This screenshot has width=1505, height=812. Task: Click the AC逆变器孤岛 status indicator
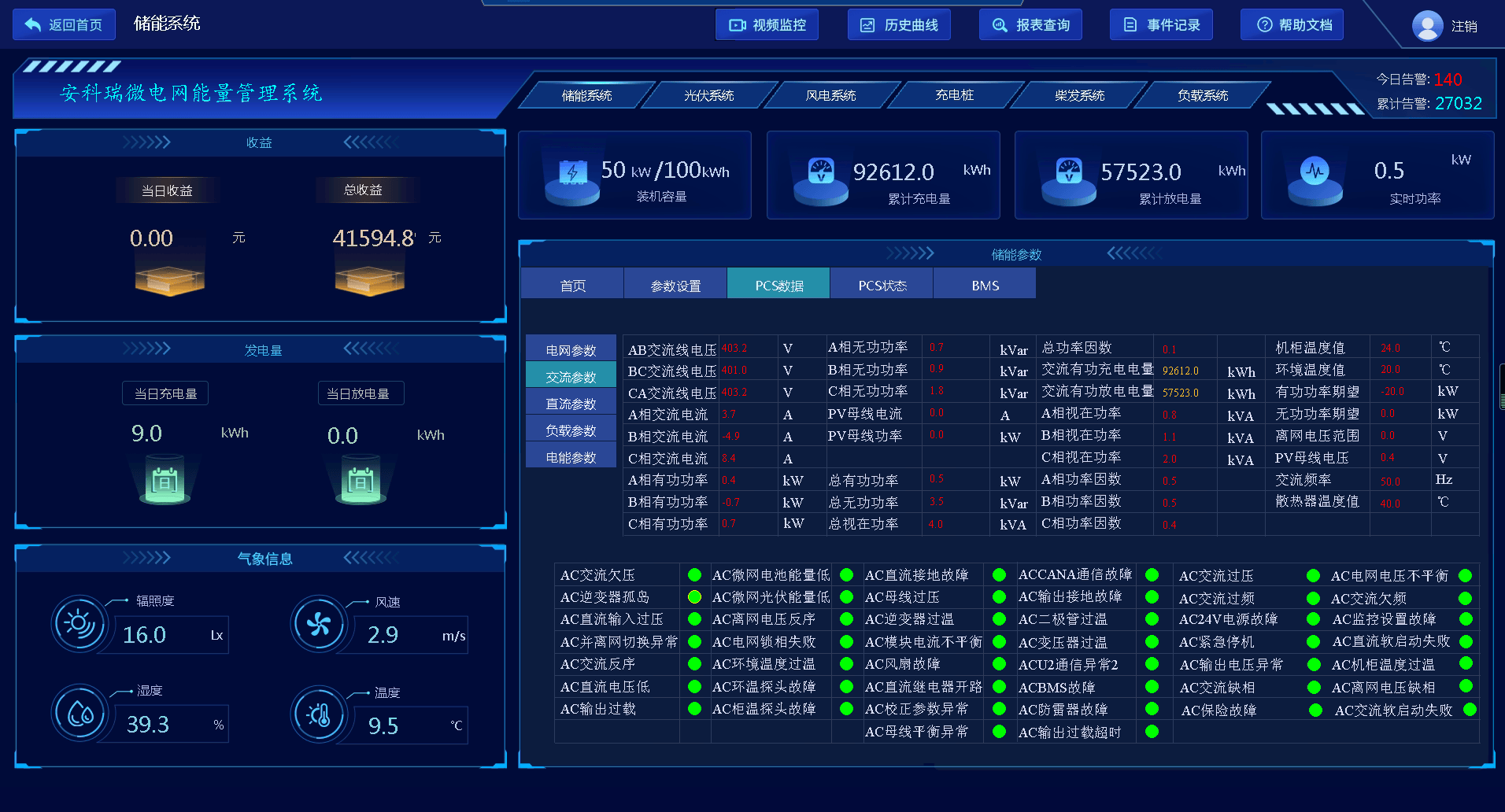(x=694, y=597)
